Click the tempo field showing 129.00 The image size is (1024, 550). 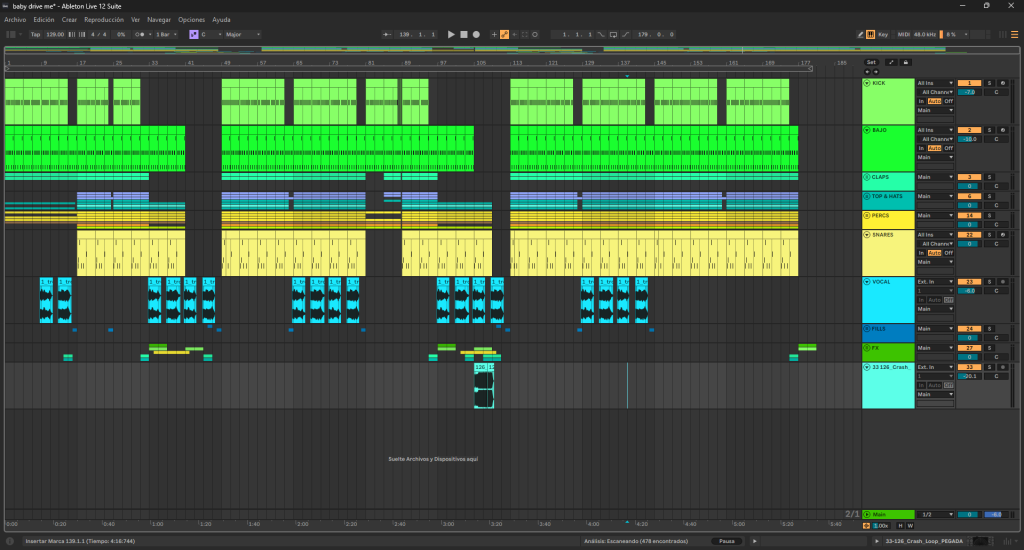click(x=55, y=34)
